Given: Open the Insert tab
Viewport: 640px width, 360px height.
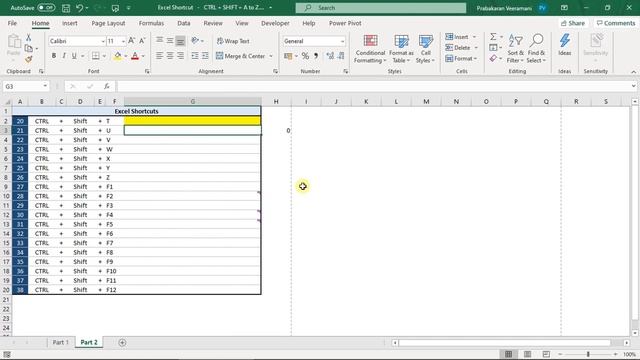Looking at the screenshot, I should (x=70, y=23).
